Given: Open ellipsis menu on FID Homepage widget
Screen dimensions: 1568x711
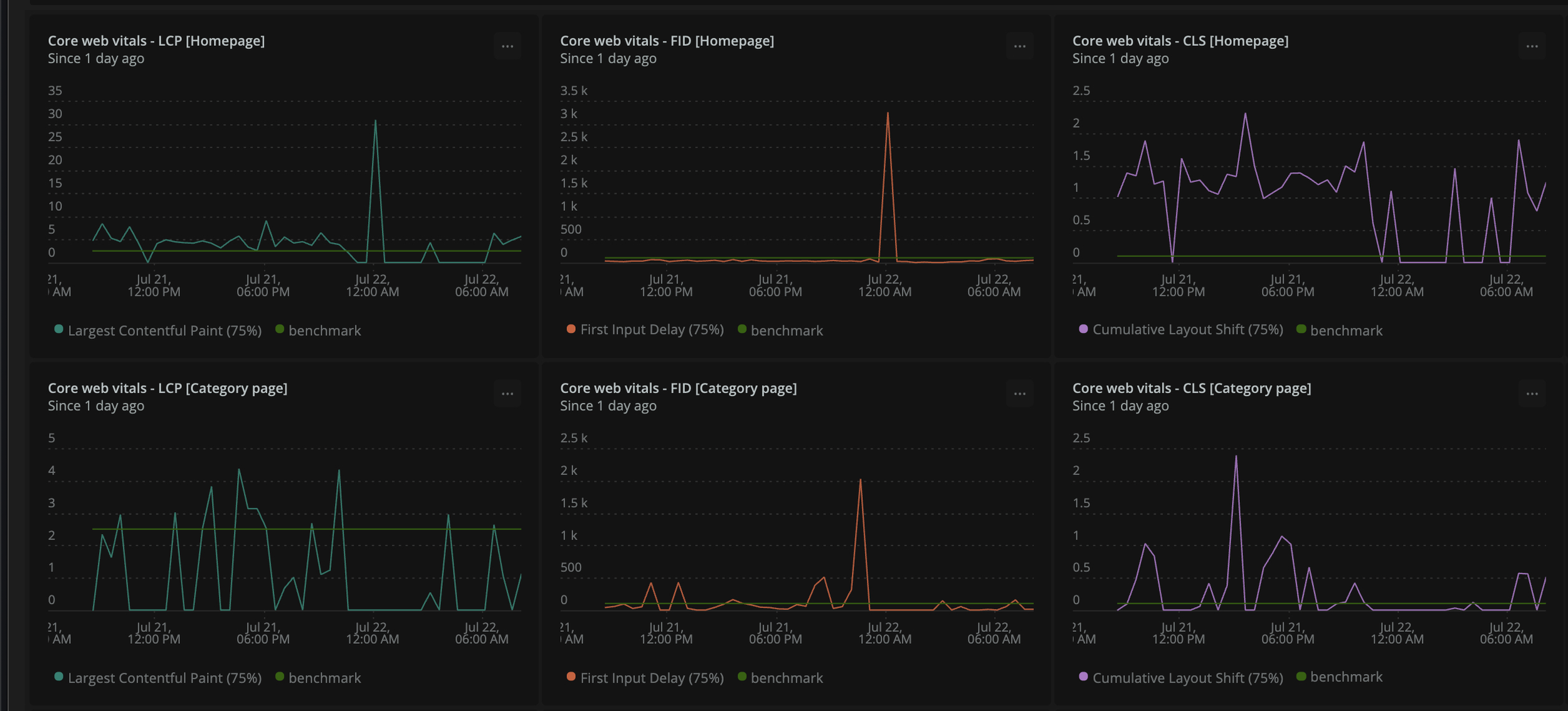Looking at the screenshot, I should (1019, 46).
